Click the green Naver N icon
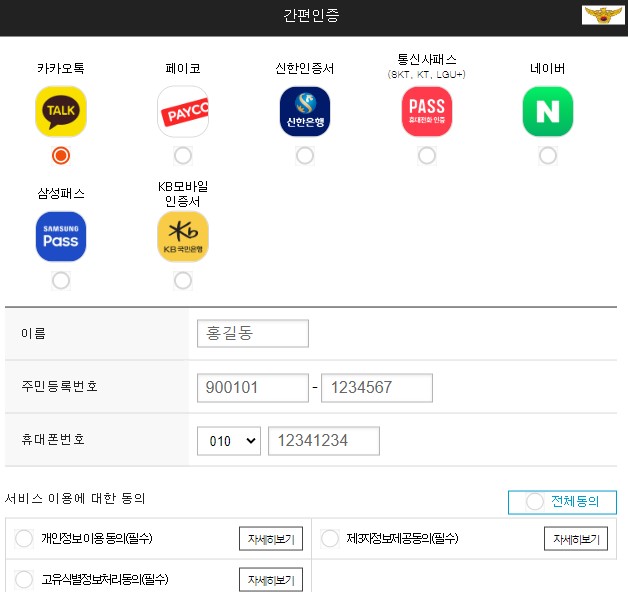This screenshot has height=592, width=628. pyautogui.click(x=548, y=111)
